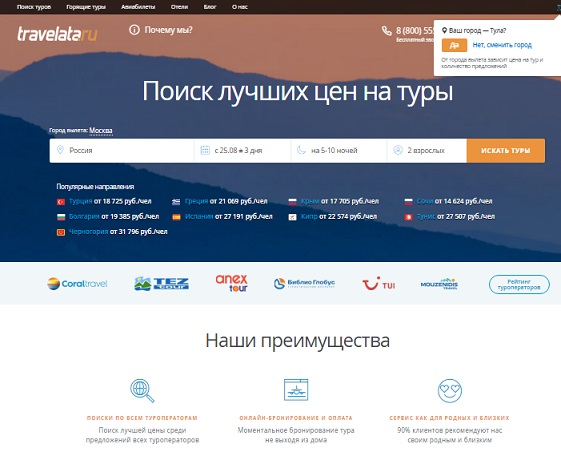Click the globe search advantage icon

pos(142,391)
